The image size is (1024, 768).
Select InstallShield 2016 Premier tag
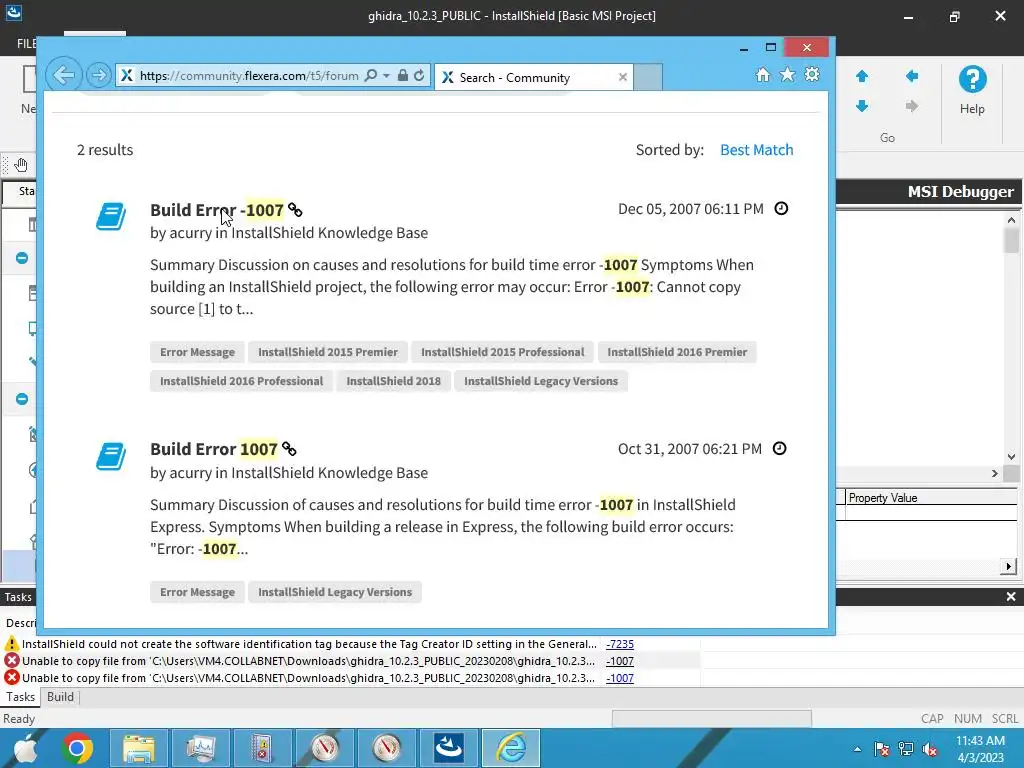point(677,352)
